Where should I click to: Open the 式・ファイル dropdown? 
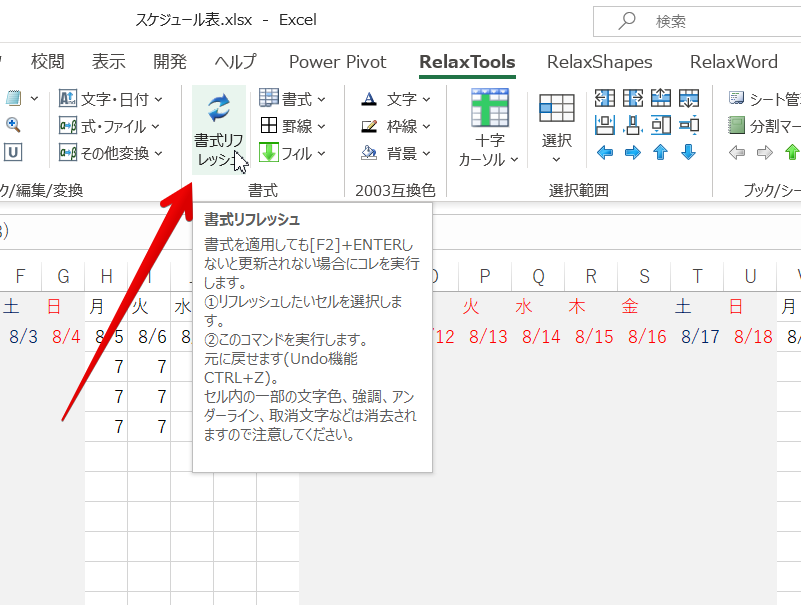point(110,126)
